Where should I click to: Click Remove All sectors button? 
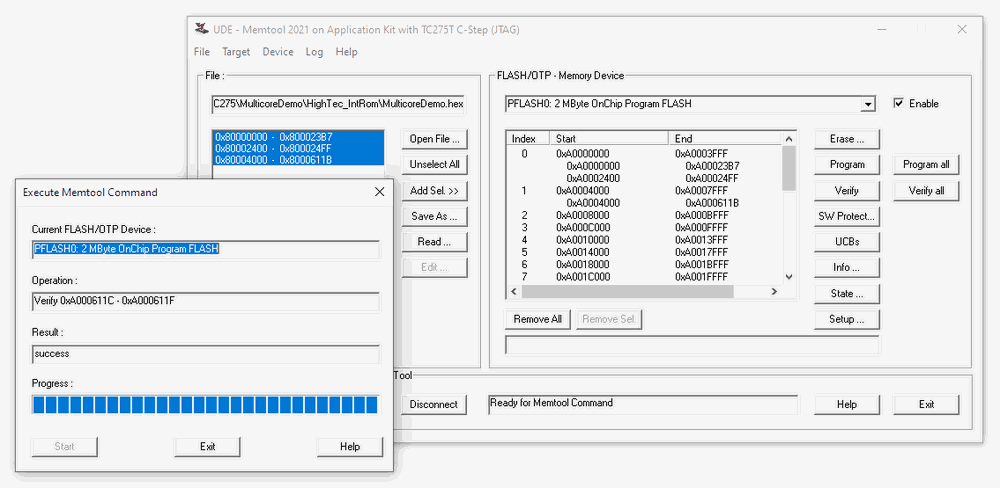[x=537, y=319]
